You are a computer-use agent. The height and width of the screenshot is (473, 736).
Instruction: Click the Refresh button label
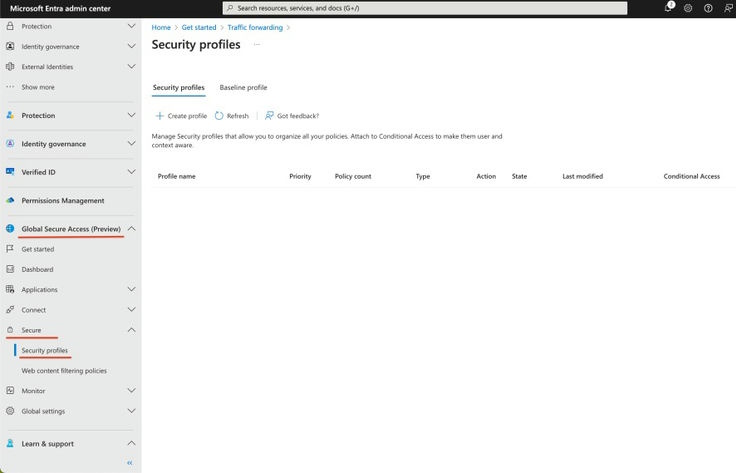click(x=238, y=115)
